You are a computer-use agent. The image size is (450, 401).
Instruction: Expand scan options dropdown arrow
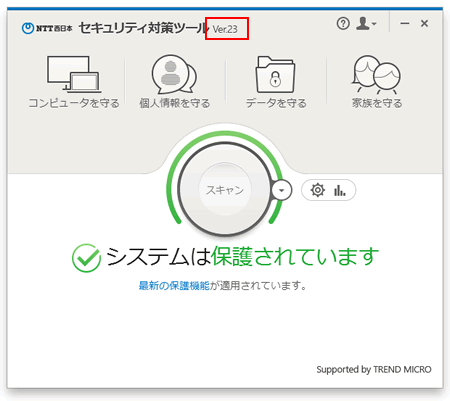(x=282, y=190)
